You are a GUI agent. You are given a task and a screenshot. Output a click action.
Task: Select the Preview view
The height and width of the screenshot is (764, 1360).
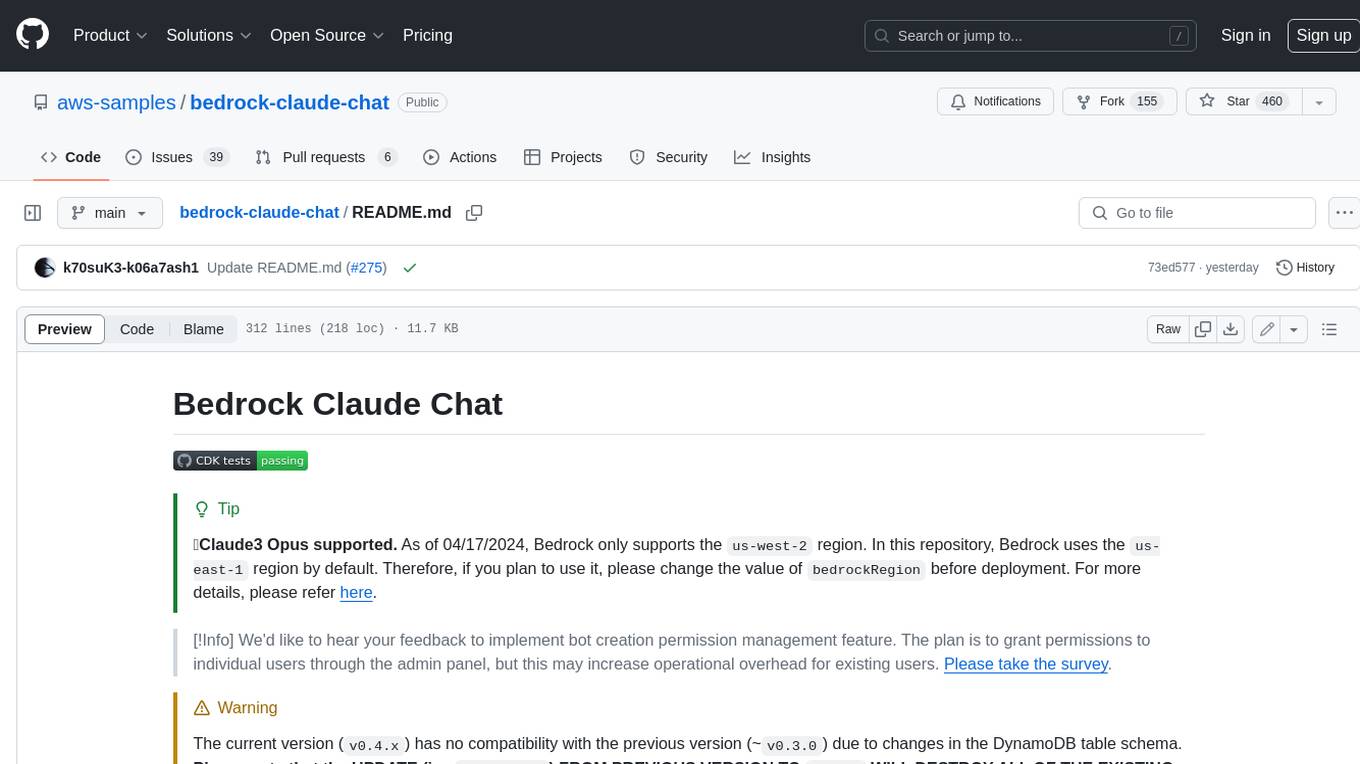click(65, 329)
